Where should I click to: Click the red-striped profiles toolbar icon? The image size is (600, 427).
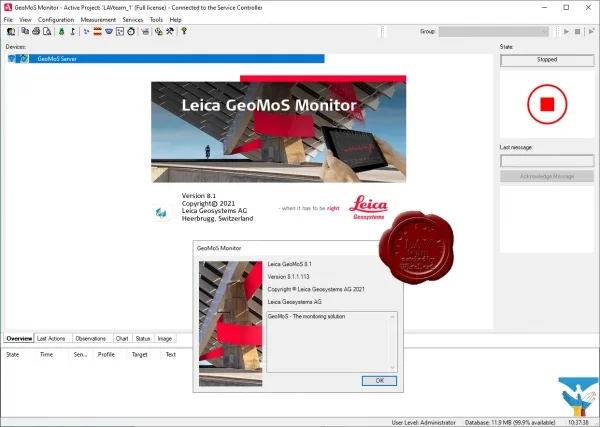click(98, 31)
